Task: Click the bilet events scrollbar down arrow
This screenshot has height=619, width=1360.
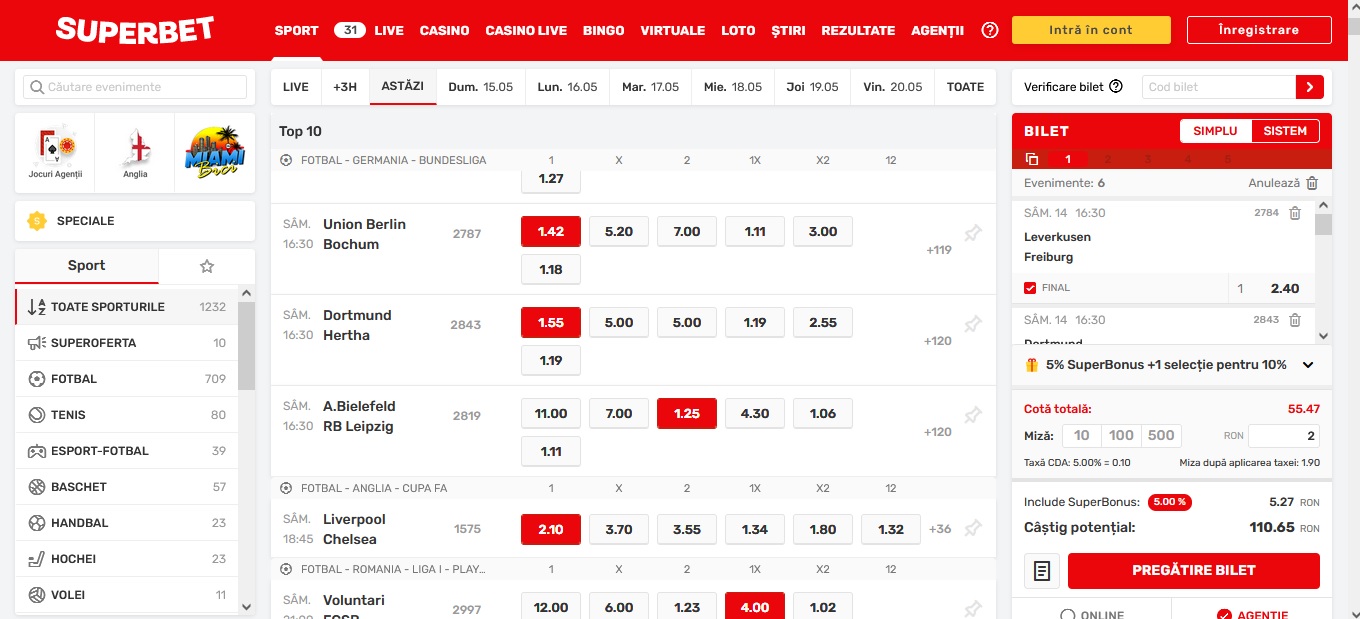Action: (x=1323, y=336)
